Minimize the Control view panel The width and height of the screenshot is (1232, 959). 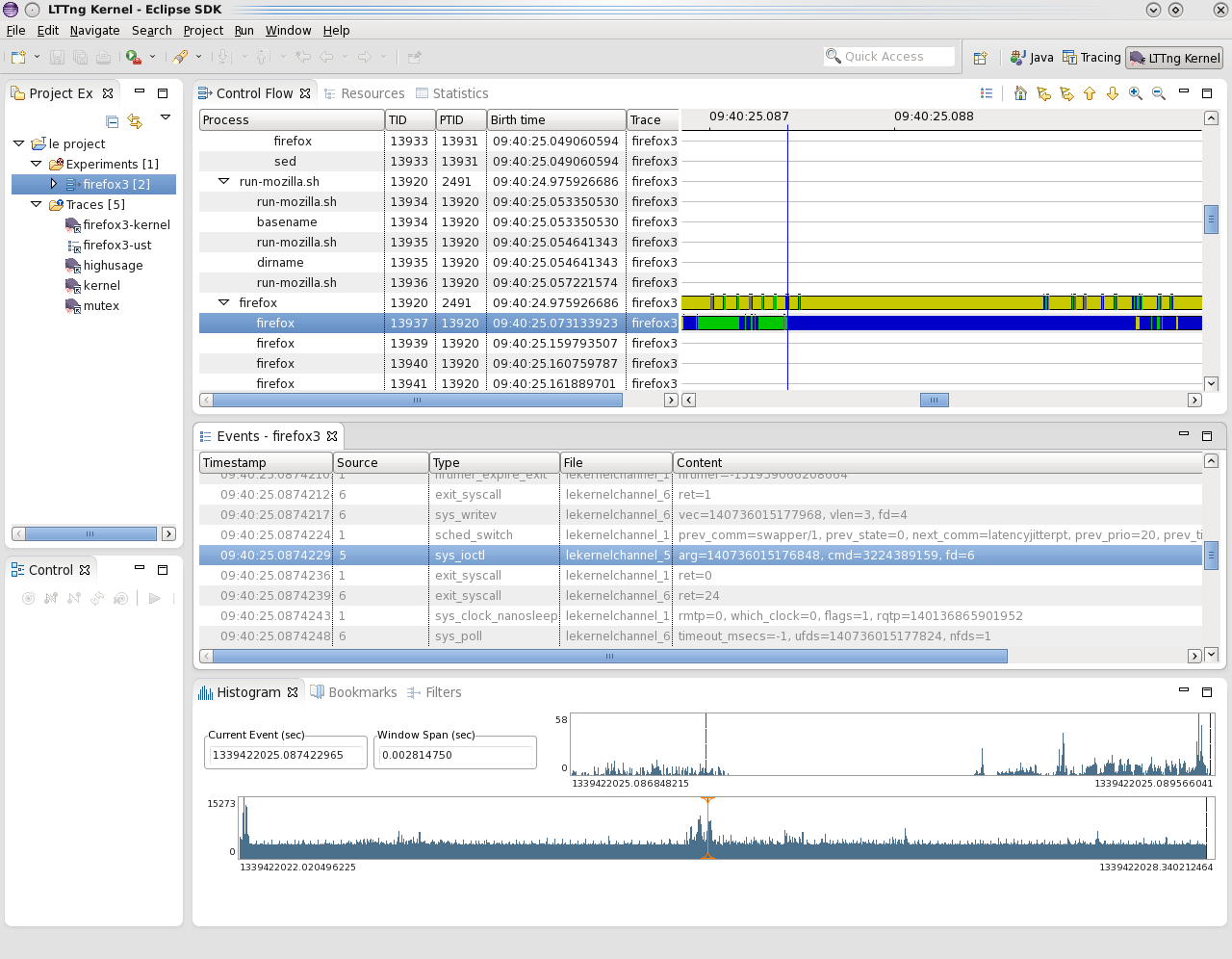pos(140,569)
